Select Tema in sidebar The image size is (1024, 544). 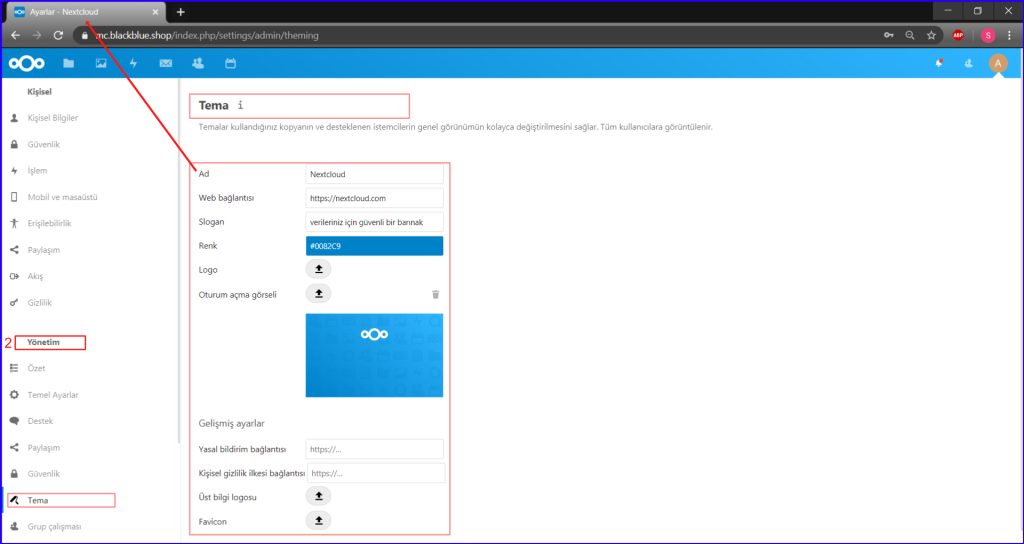pyautogui.click(x=38, y=500)
